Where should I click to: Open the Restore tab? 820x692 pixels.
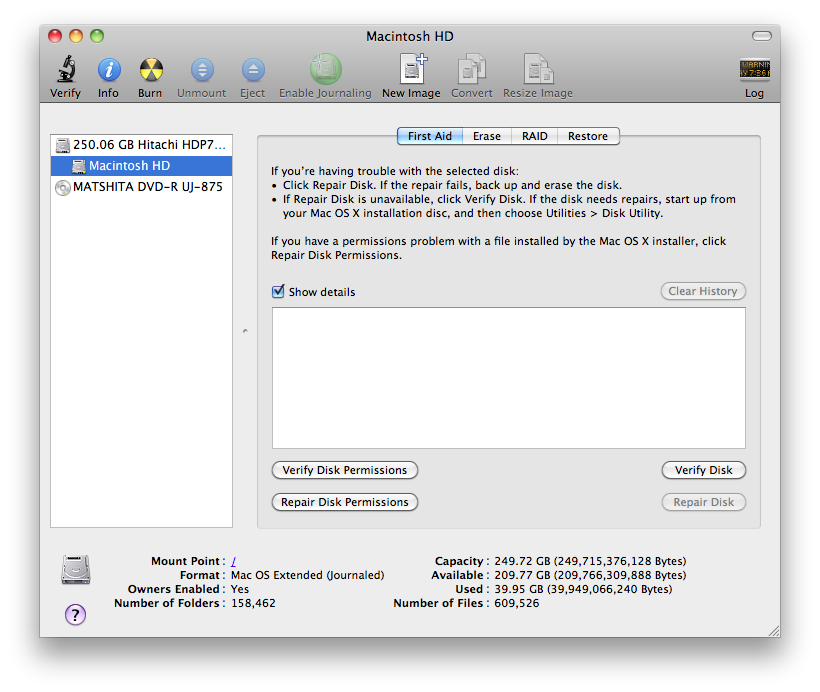tap(588, 136)
